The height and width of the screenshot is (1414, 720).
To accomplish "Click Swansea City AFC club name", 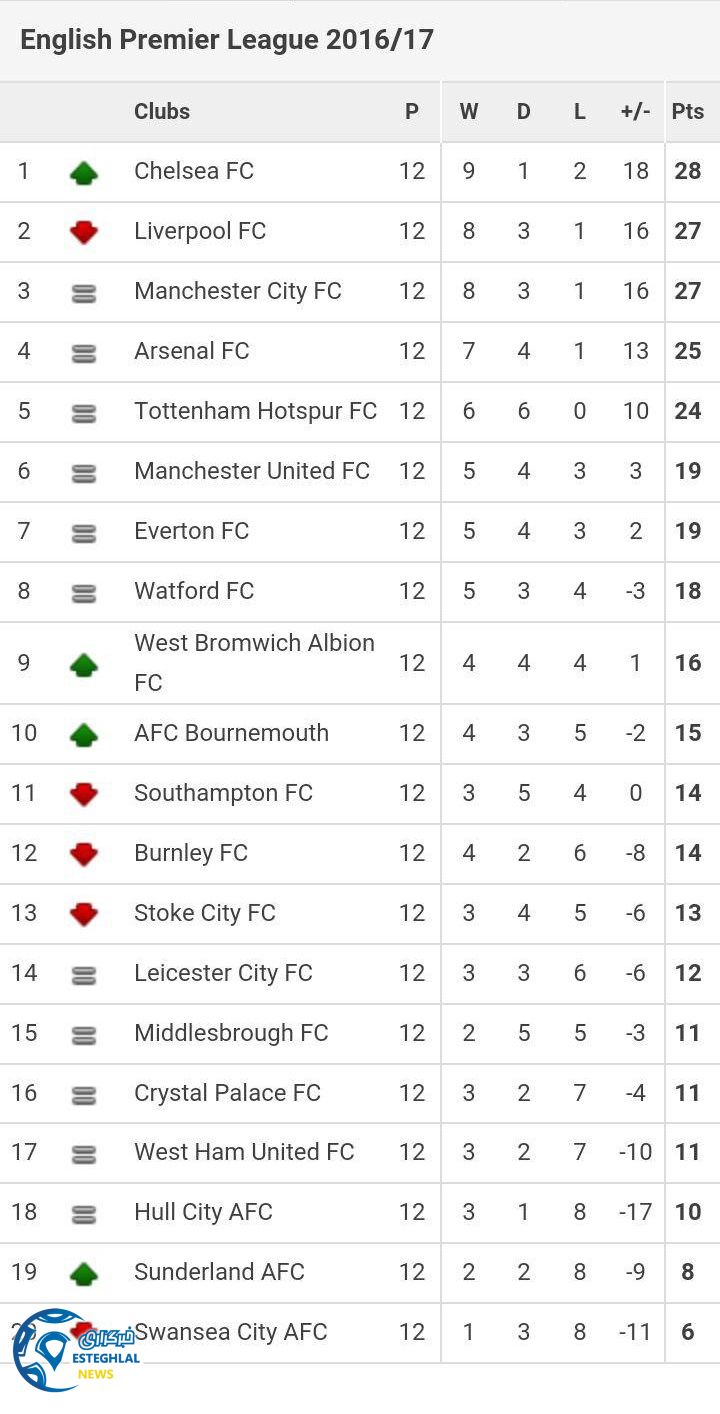I will tap(231, 1332).
